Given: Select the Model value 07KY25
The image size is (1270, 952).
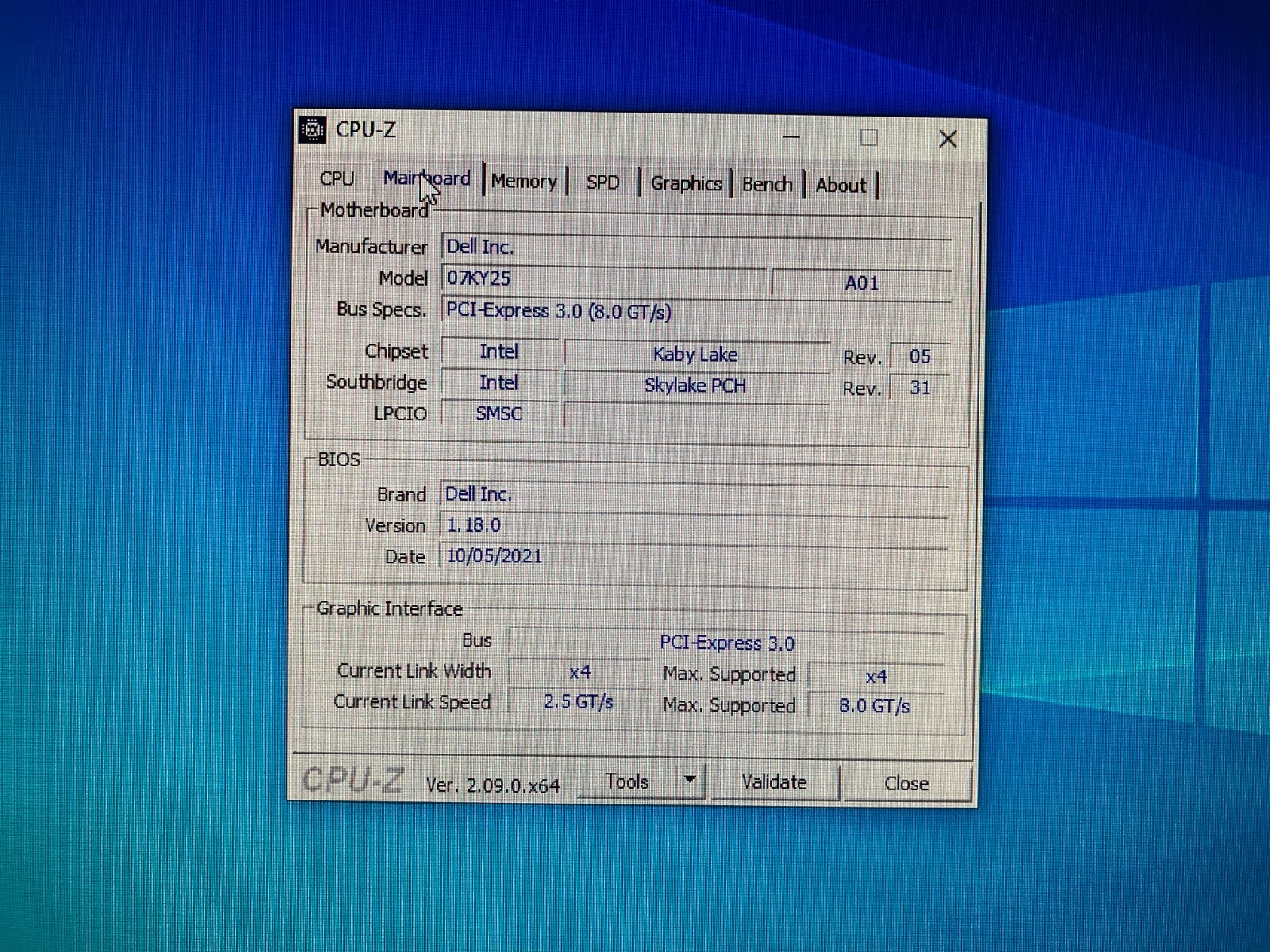Looking at the screenshot, I should 603,279.
